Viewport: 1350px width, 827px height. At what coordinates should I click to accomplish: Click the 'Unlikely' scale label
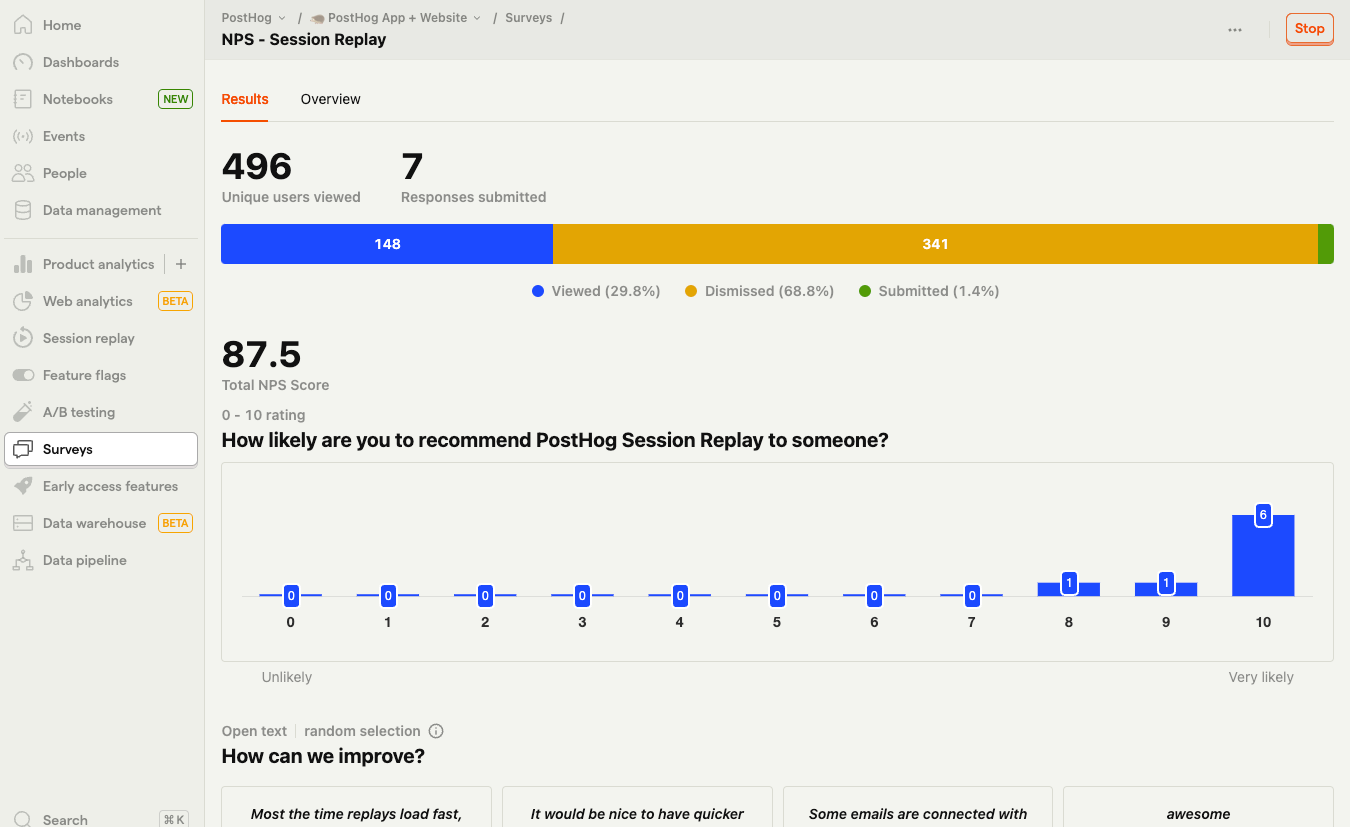tap(287, 677)
